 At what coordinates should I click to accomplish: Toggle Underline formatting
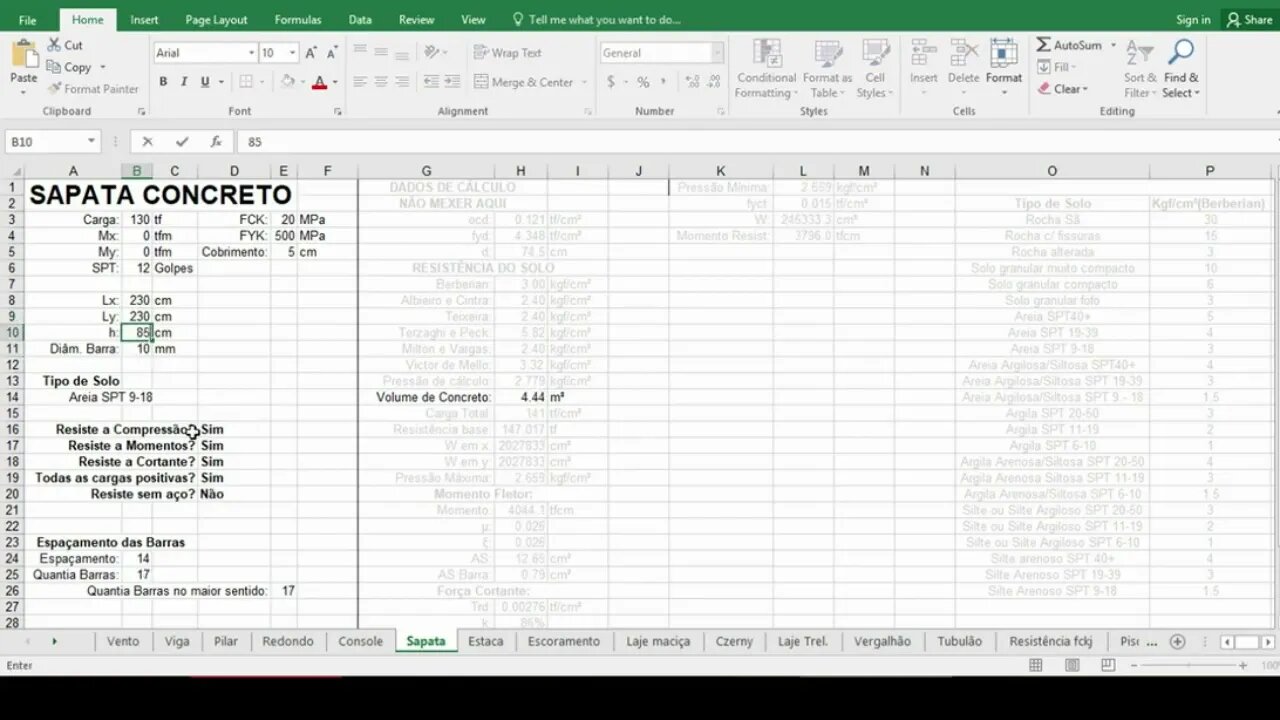pos(205,82)
